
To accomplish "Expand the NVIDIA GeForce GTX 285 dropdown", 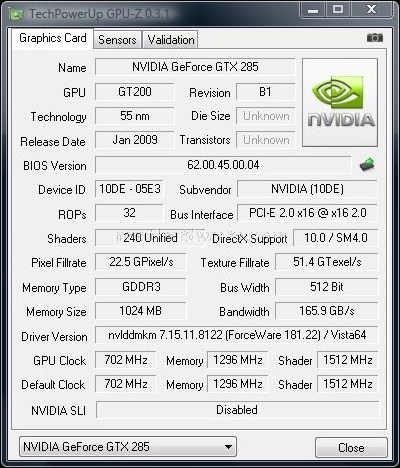I will click(x=128, y=447).
